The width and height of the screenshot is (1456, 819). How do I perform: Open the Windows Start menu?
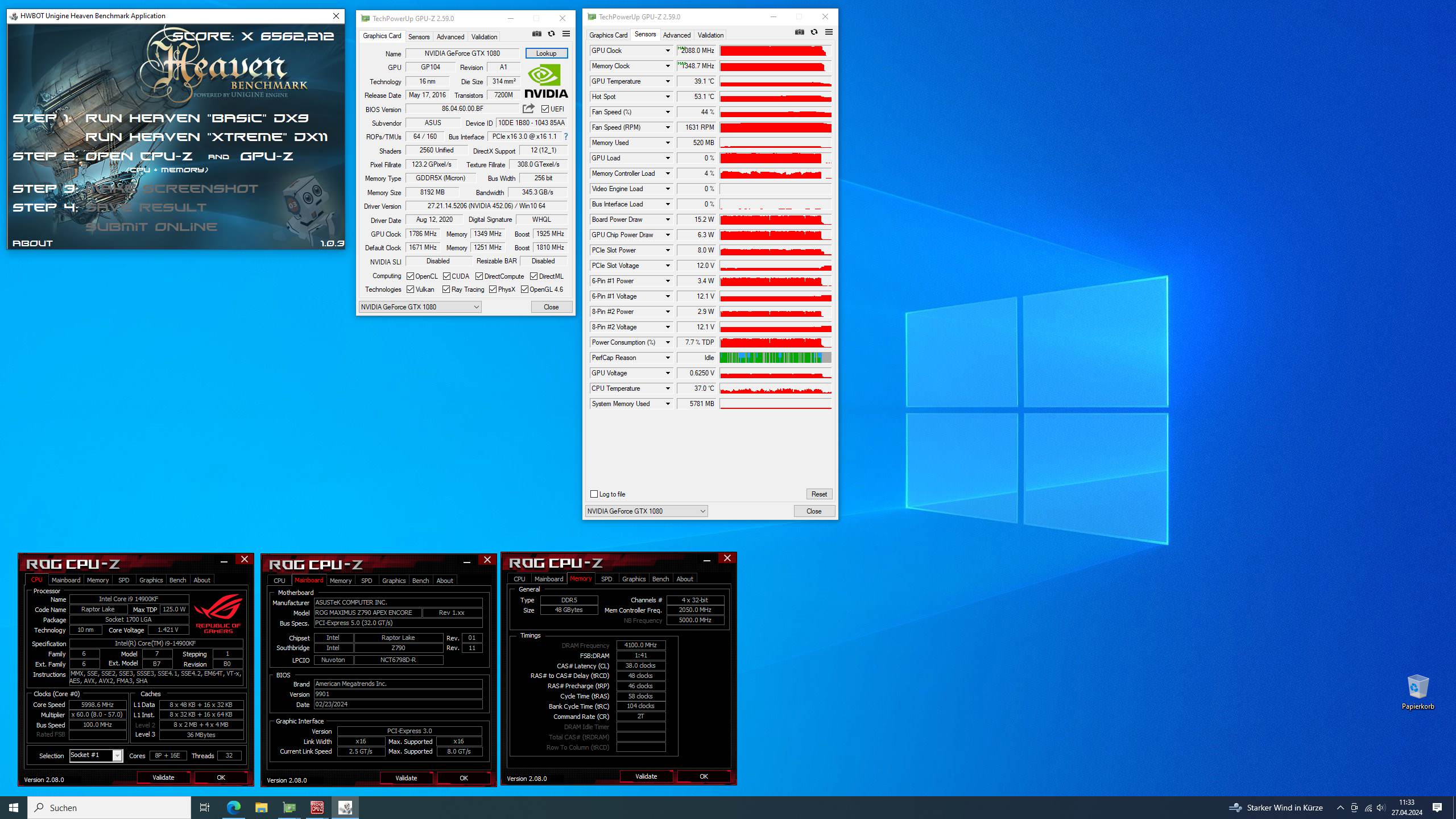click(x=14, y=808)
